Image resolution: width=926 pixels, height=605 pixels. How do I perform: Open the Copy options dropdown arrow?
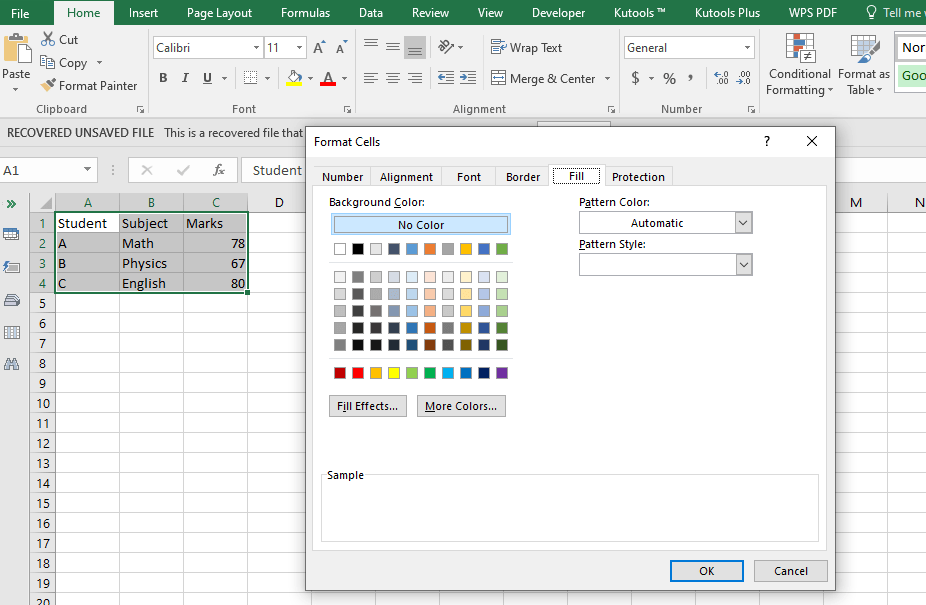[x=99, y=62]
